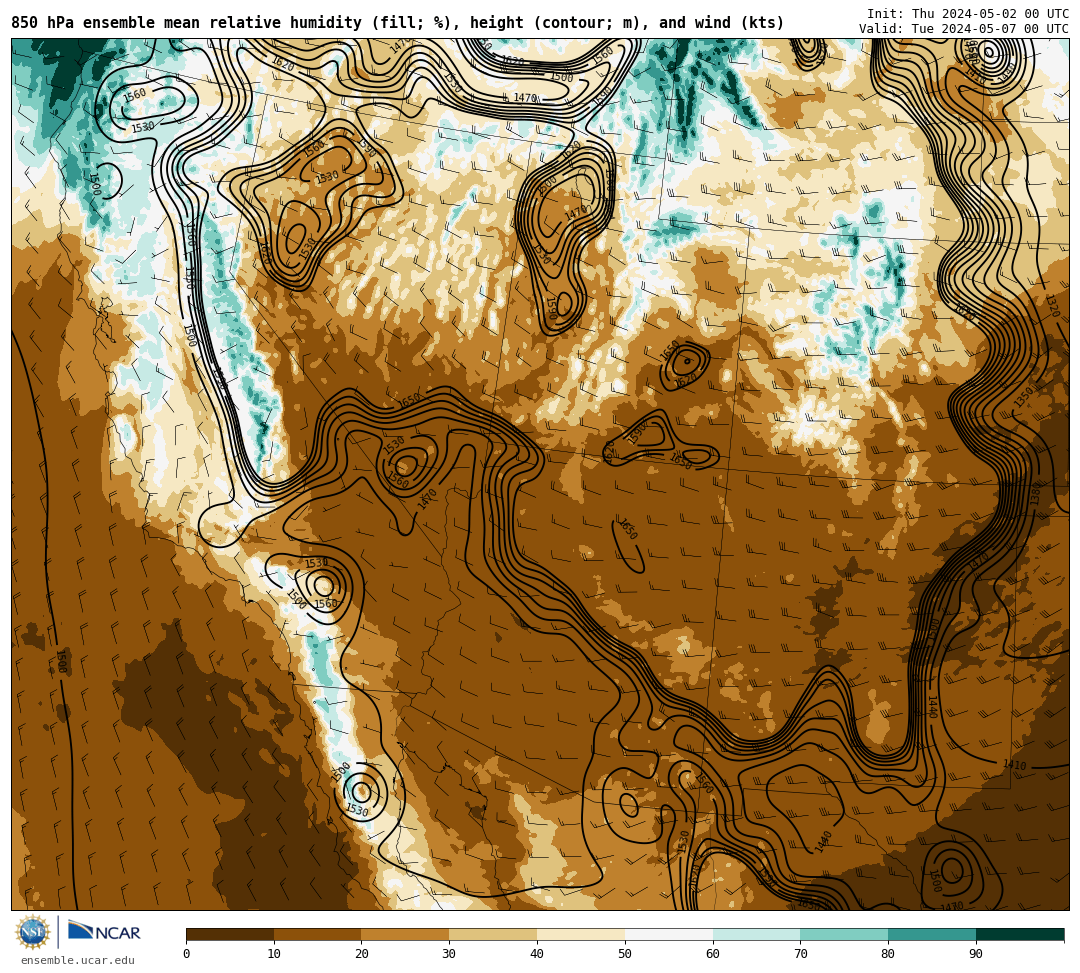Click the colorbar tick label '80'
The image size is (1080, 973).
[888, 954]
